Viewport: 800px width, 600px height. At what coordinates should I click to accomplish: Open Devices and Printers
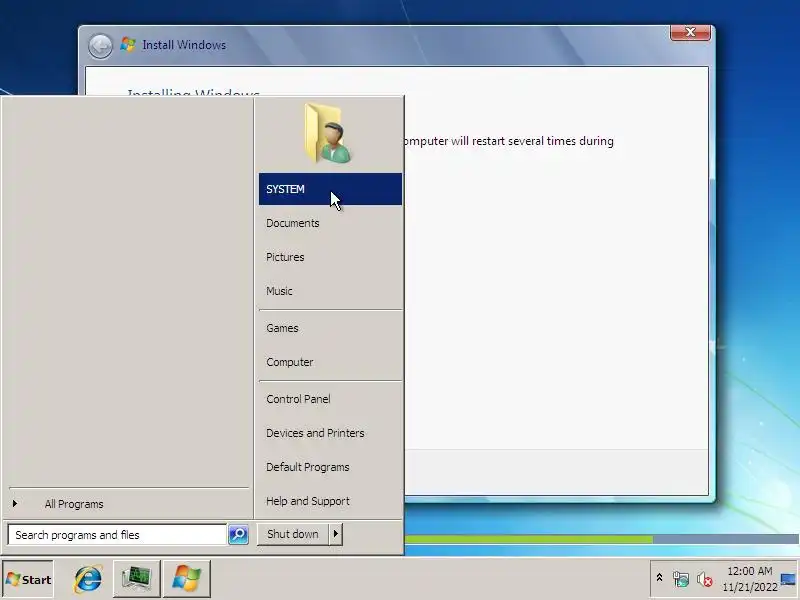pos(330,433)
